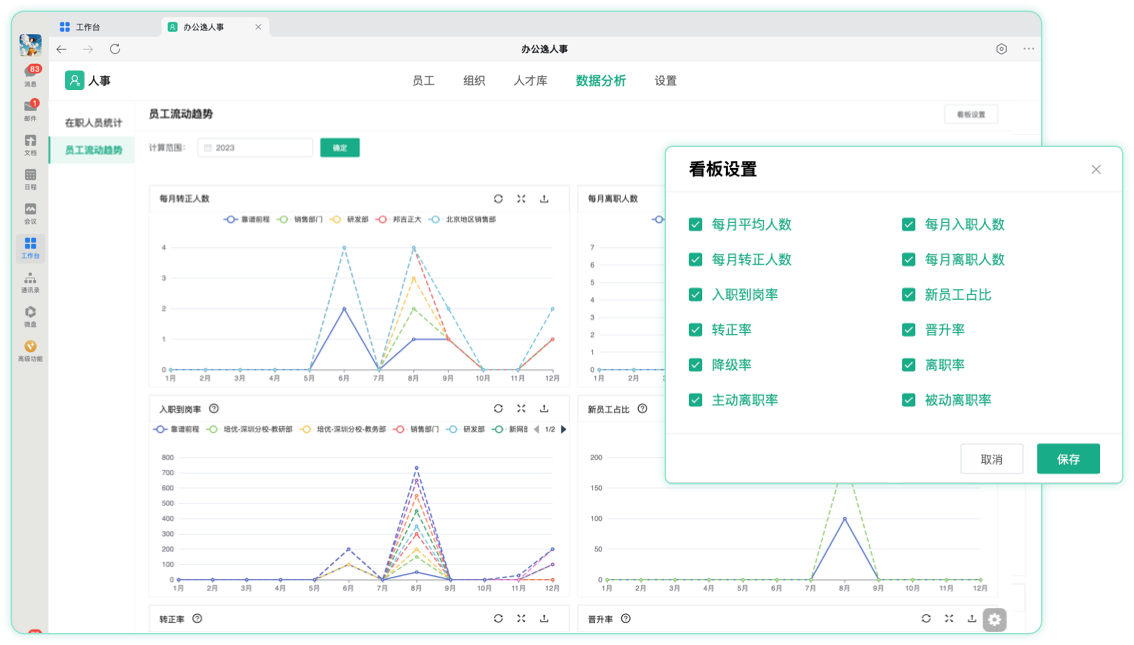Switch to 员工 tab
The height and width of the screenshot is (645, 1134).
[x=423, y=81]
